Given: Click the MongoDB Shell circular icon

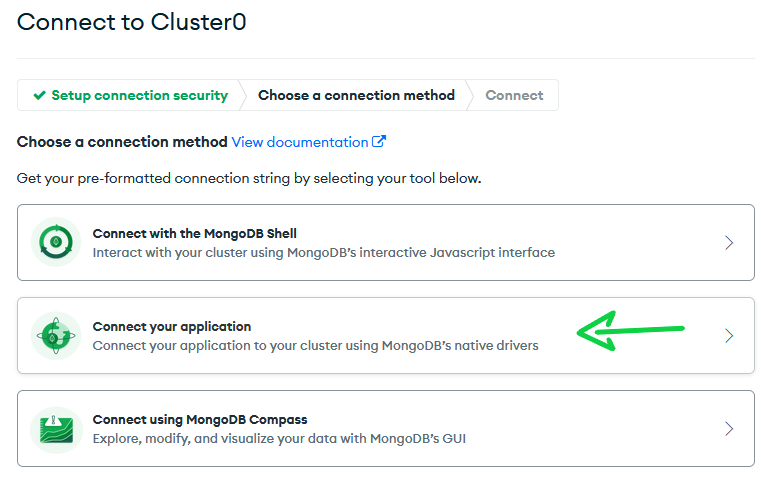Looking at the screenshot, I should pyautogui.click(x=56, y=242).
